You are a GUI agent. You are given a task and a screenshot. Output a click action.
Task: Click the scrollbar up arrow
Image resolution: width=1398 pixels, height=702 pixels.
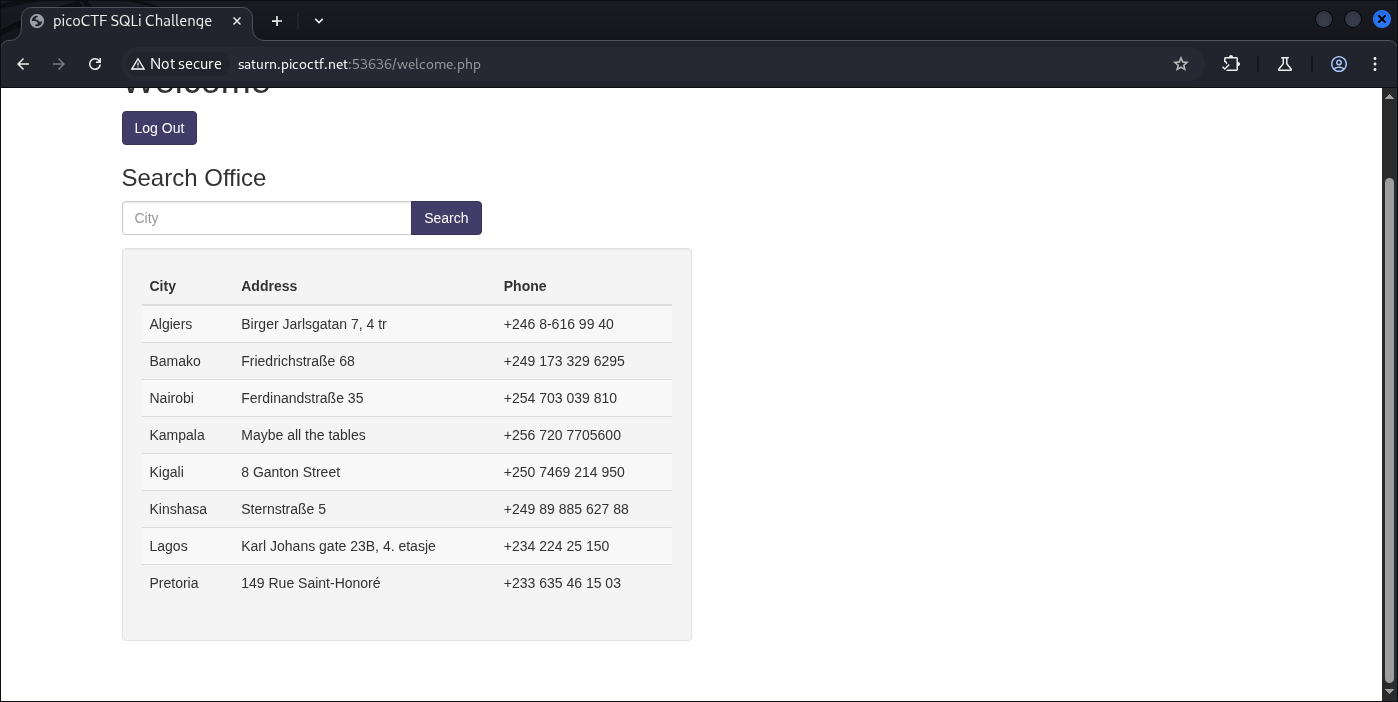[1389, 96]
